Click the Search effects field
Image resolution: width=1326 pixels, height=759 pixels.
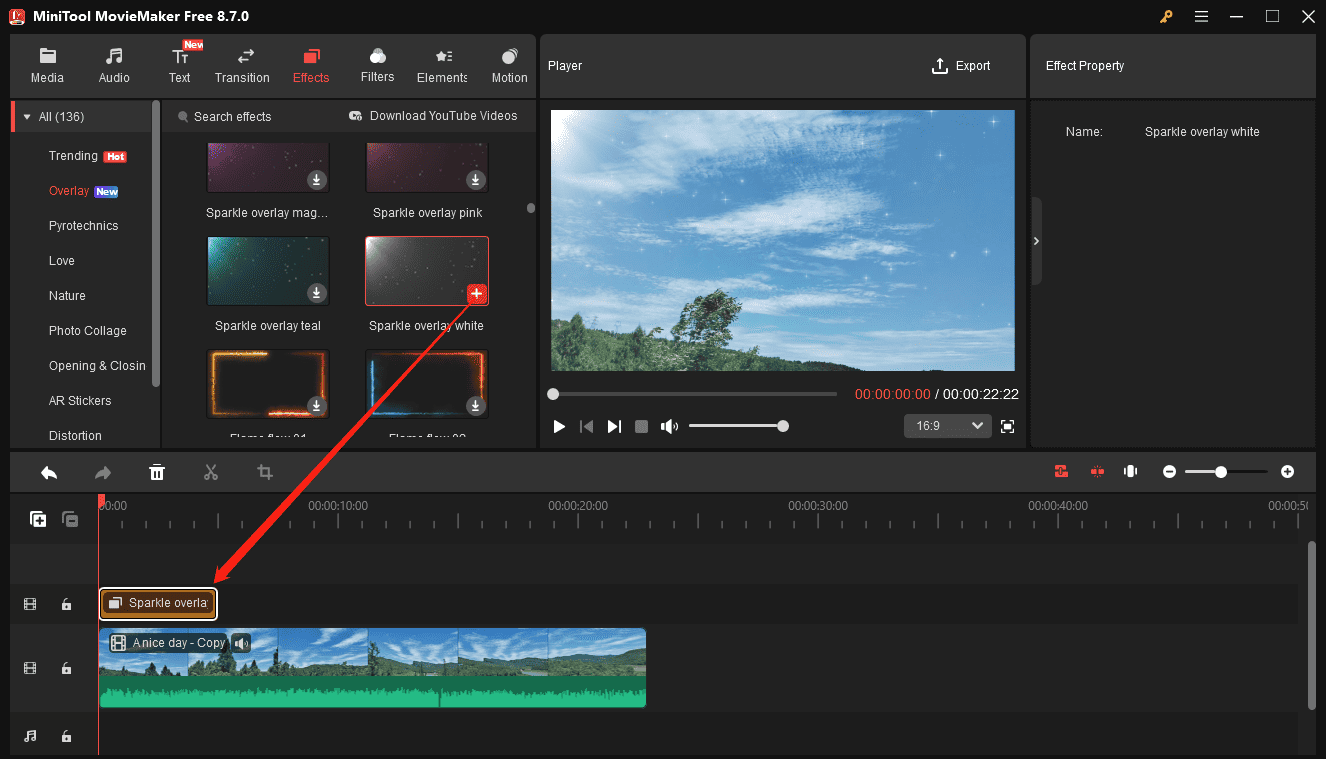232,117
